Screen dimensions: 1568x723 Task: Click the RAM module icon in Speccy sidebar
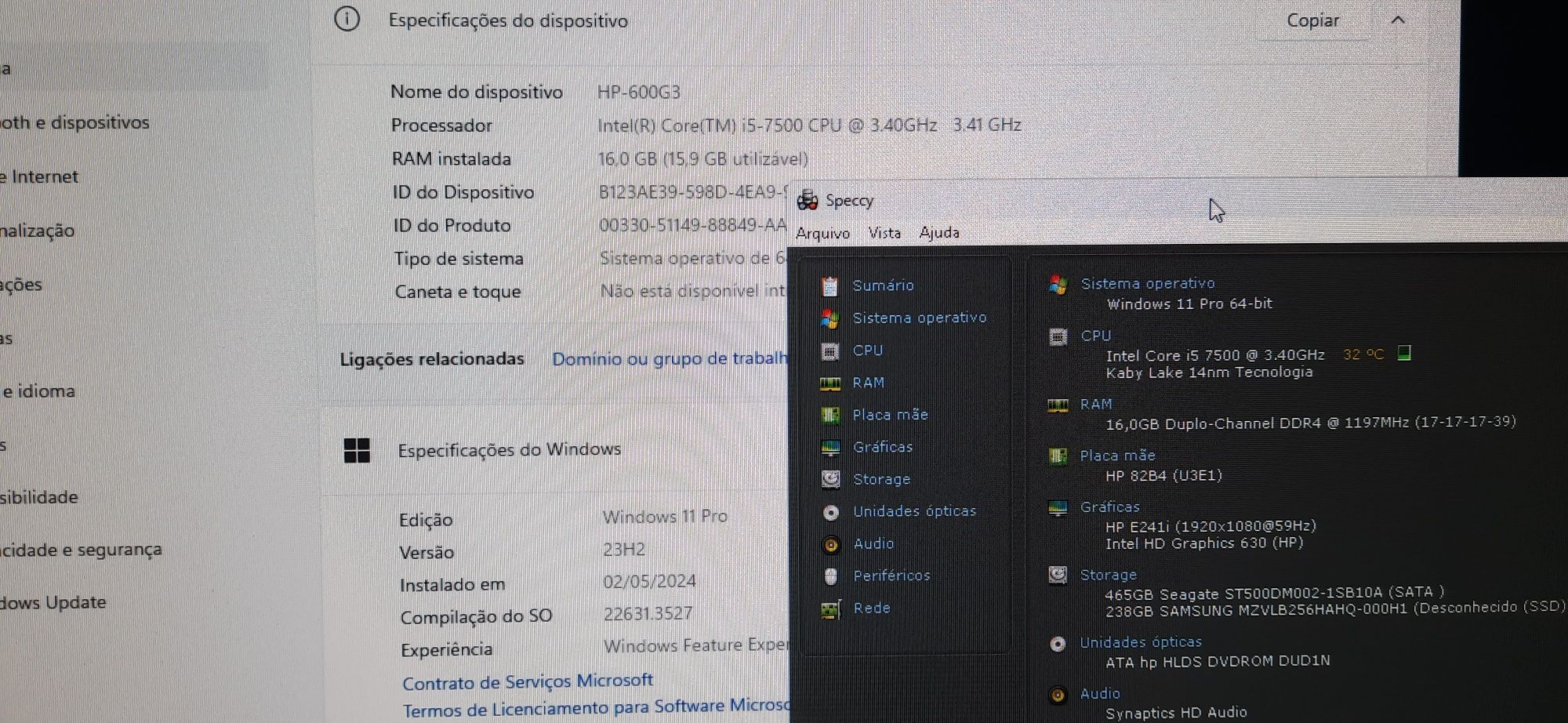[x=829, y=383]
